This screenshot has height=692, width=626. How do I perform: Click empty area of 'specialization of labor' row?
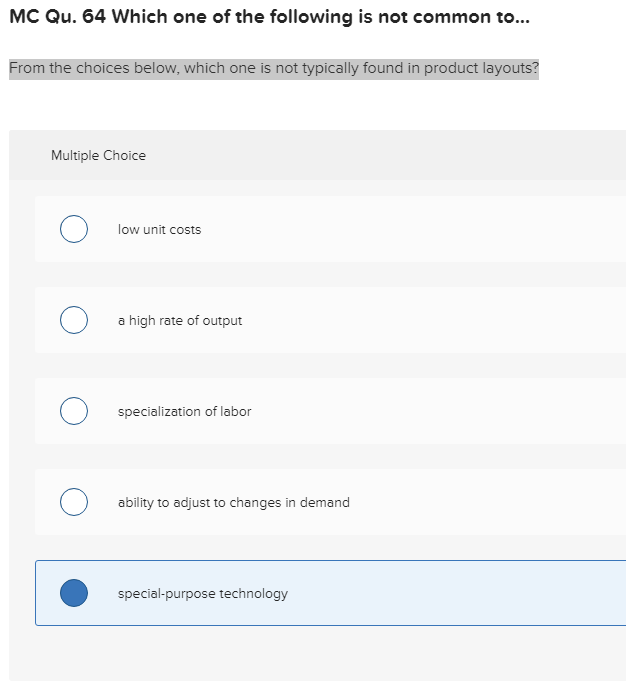coord(440,412)
